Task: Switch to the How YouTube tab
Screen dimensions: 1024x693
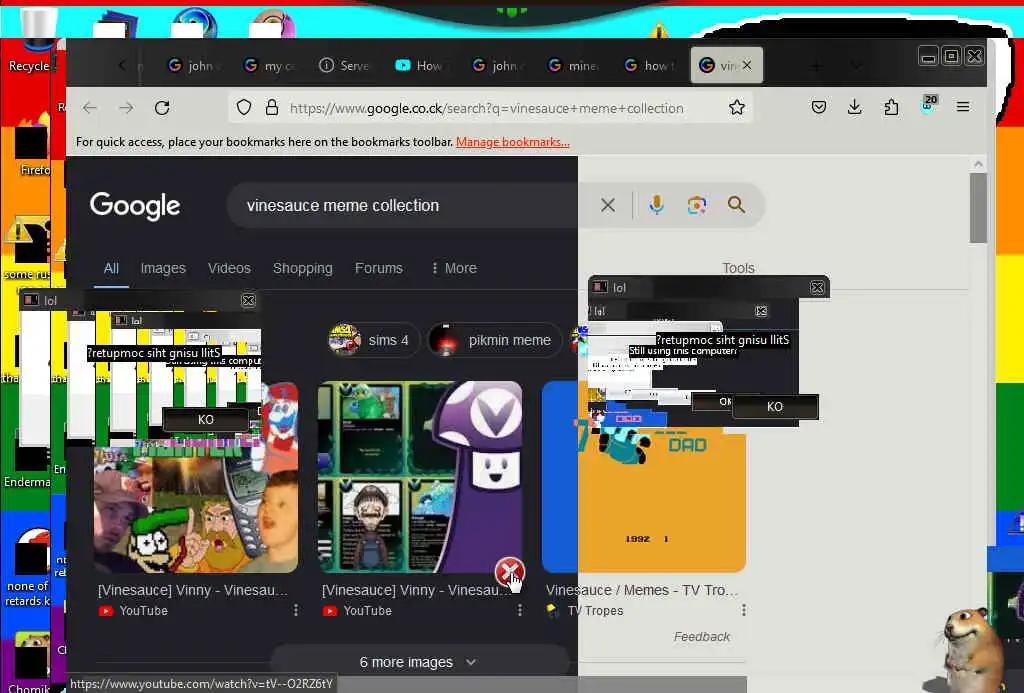Action: pyautogui.click(x=419, y=65)
